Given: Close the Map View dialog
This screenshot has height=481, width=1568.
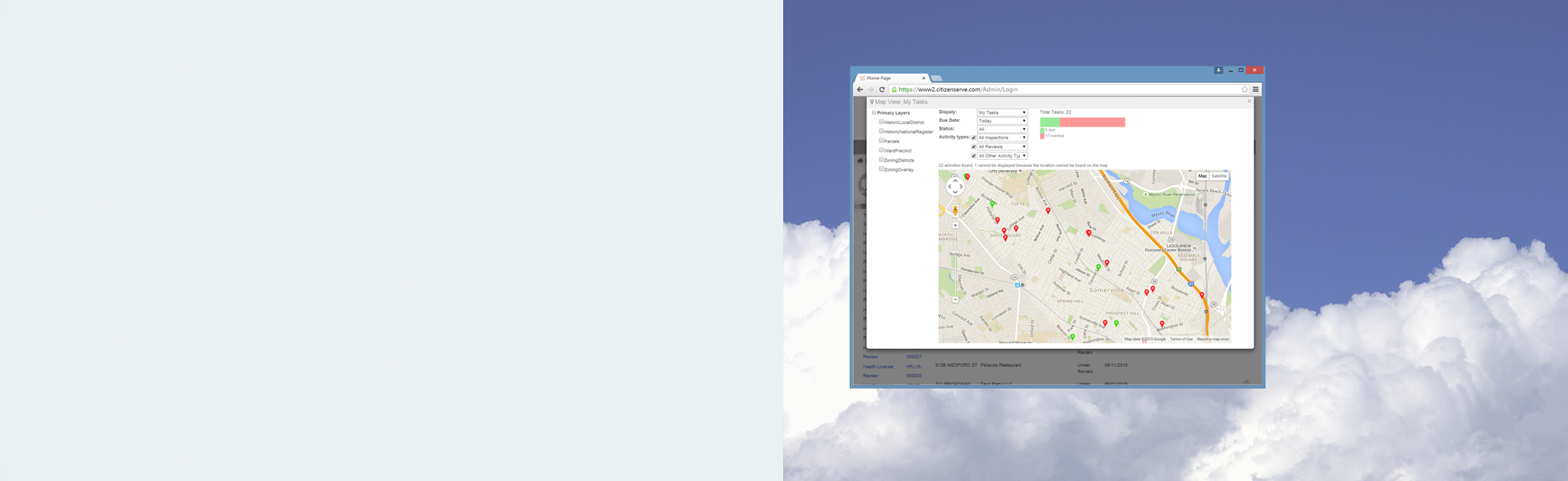Looking at the screenshot, I should (x=1249, y=101).
